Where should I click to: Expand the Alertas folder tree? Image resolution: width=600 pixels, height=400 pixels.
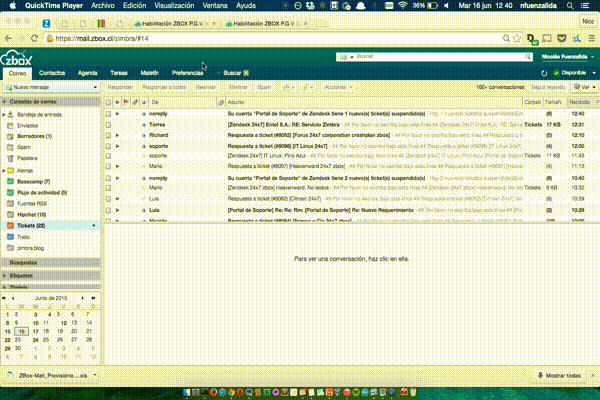pyautogui.click(x=4, y=170)
